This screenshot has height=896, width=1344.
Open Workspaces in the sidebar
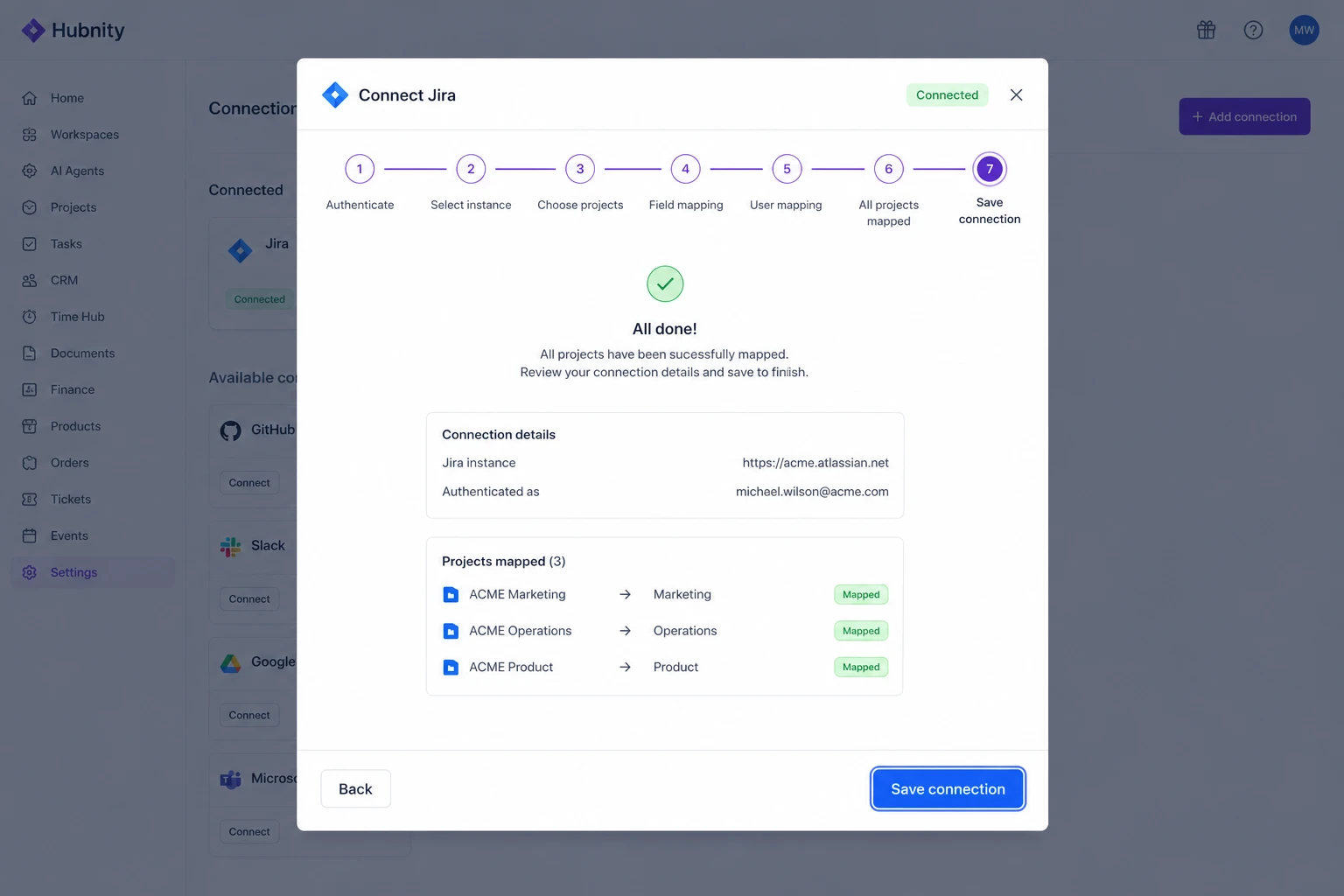pos(93,135)
